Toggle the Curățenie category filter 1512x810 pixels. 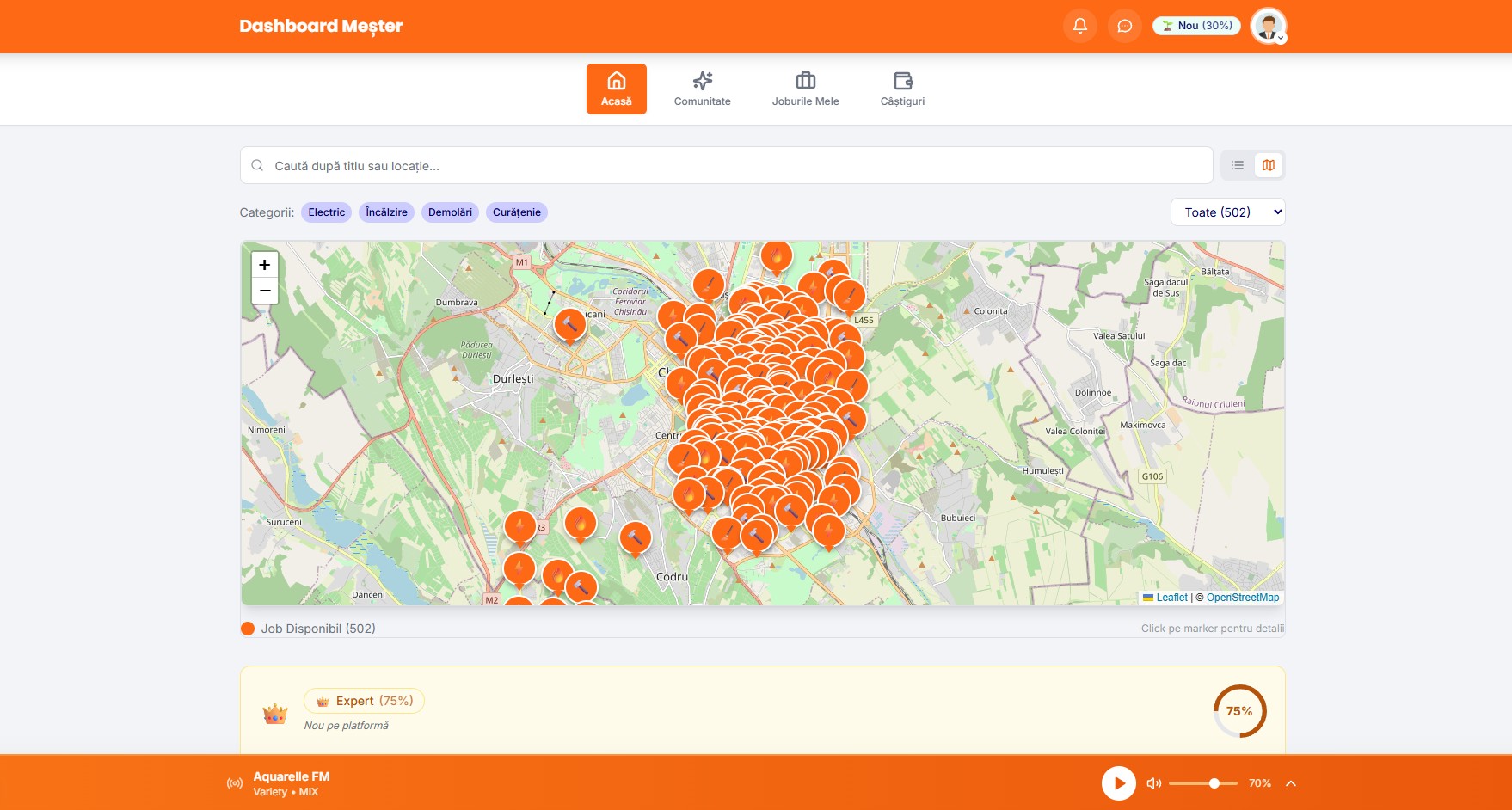point(516,212)
